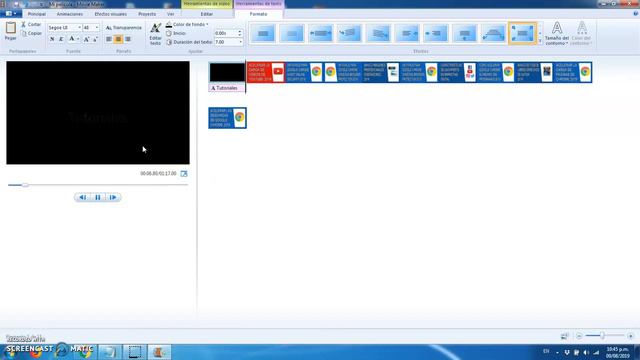Screen dimensions: 640x360
Task: Click the network icon in system tray
Action: pos(596,352)
